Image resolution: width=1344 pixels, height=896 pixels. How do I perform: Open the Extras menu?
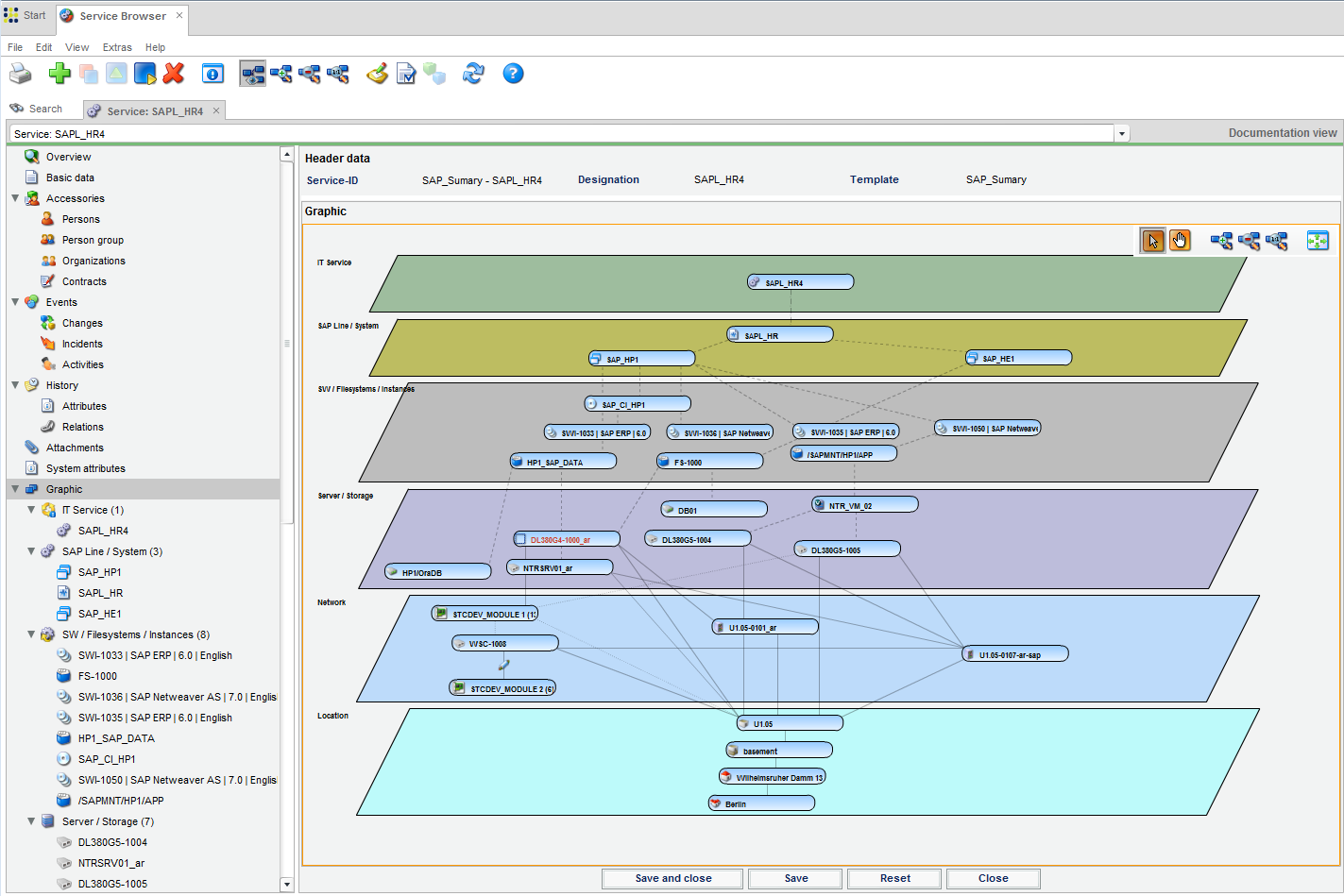coord(117,47)
